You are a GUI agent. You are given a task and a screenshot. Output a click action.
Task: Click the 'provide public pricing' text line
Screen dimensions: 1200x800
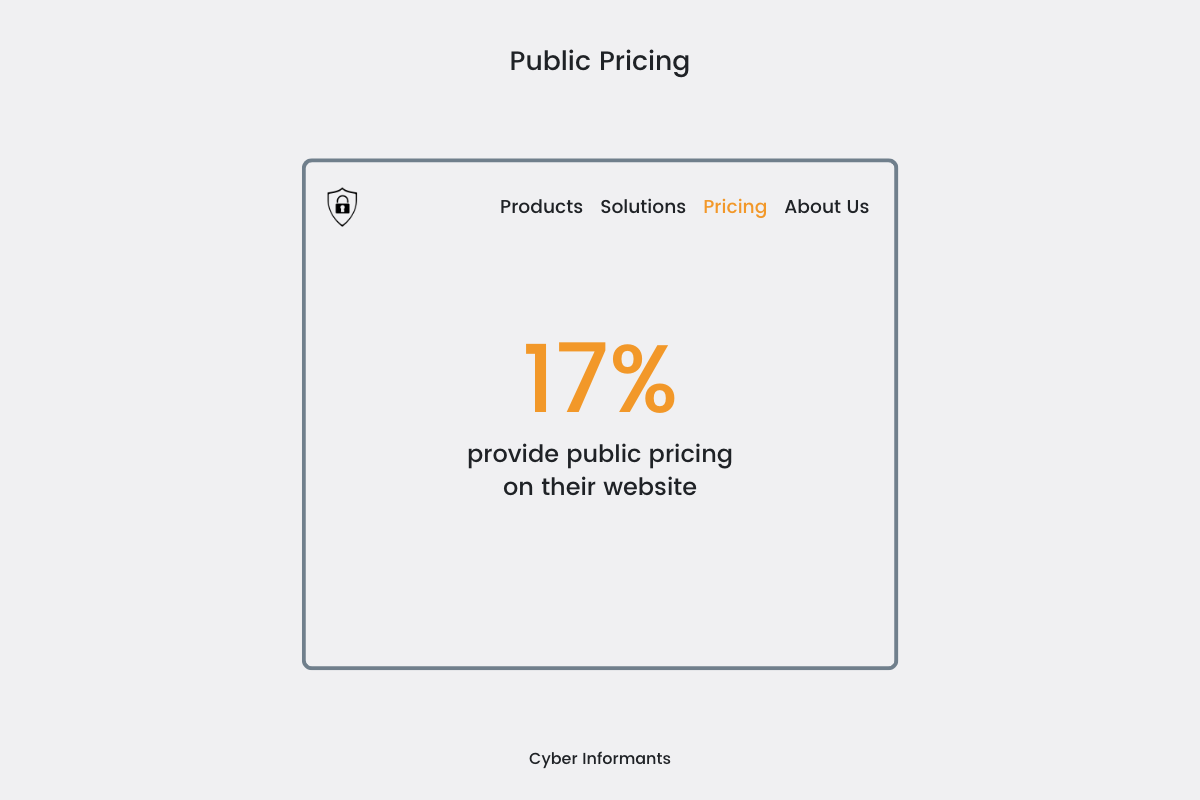(600, 455)
